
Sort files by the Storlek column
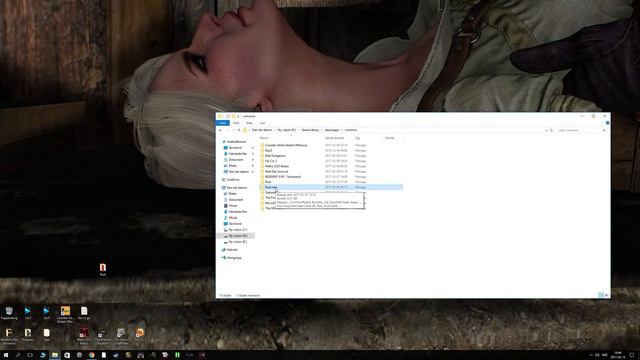pyautogui.click(x=390, y=138)
